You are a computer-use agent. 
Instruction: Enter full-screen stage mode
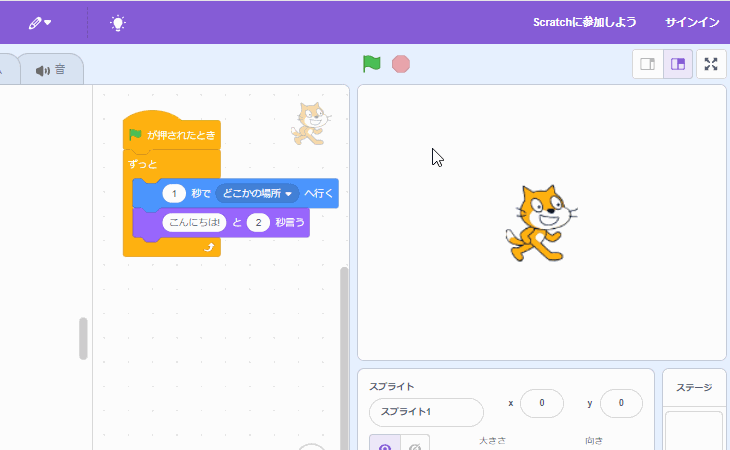[711, 64]
